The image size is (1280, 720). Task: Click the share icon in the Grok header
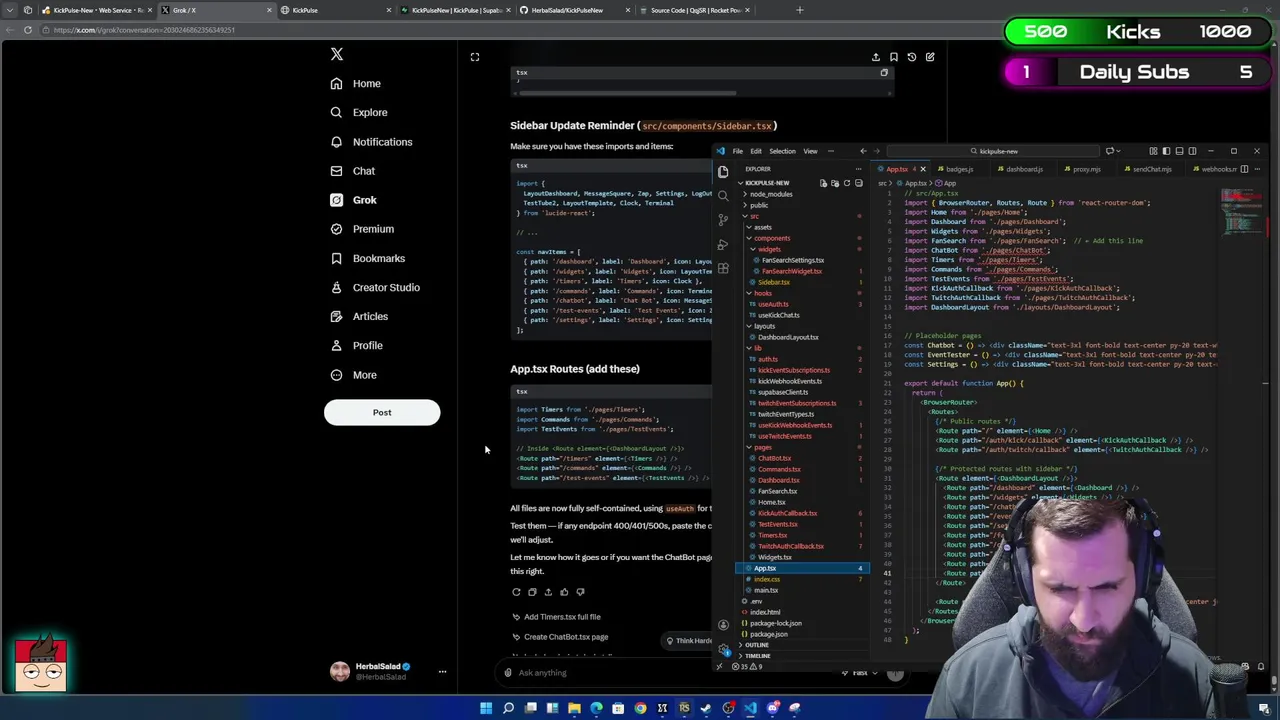coord(876,57)
